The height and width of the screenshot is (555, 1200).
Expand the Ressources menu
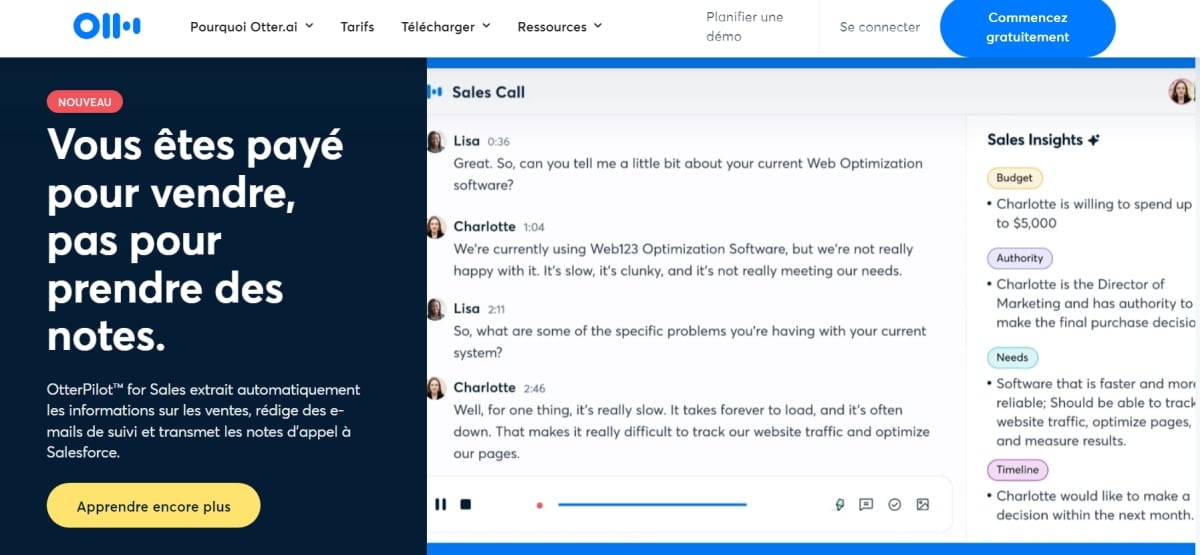(560, 27)
